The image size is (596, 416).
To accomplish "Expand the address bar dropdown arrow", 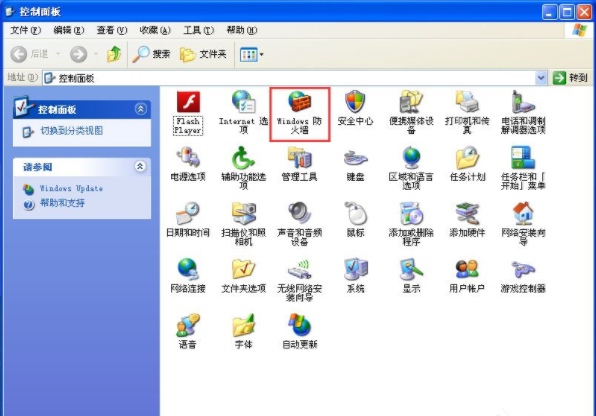I will [x=541, y=78].
